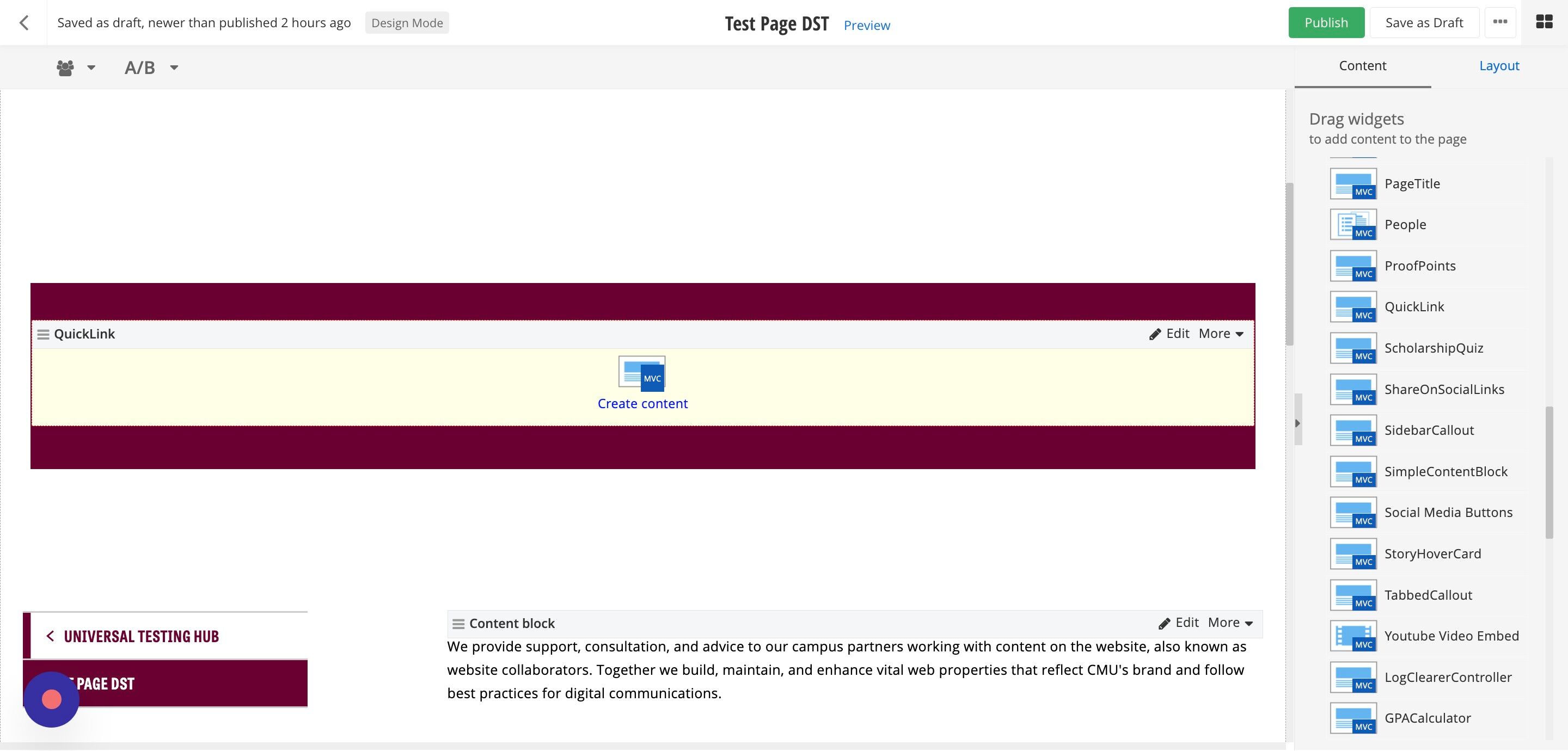Select the Youtube Video Embed widget icon
This screenshot has width=1568, height=751.
click(1353, 636)
